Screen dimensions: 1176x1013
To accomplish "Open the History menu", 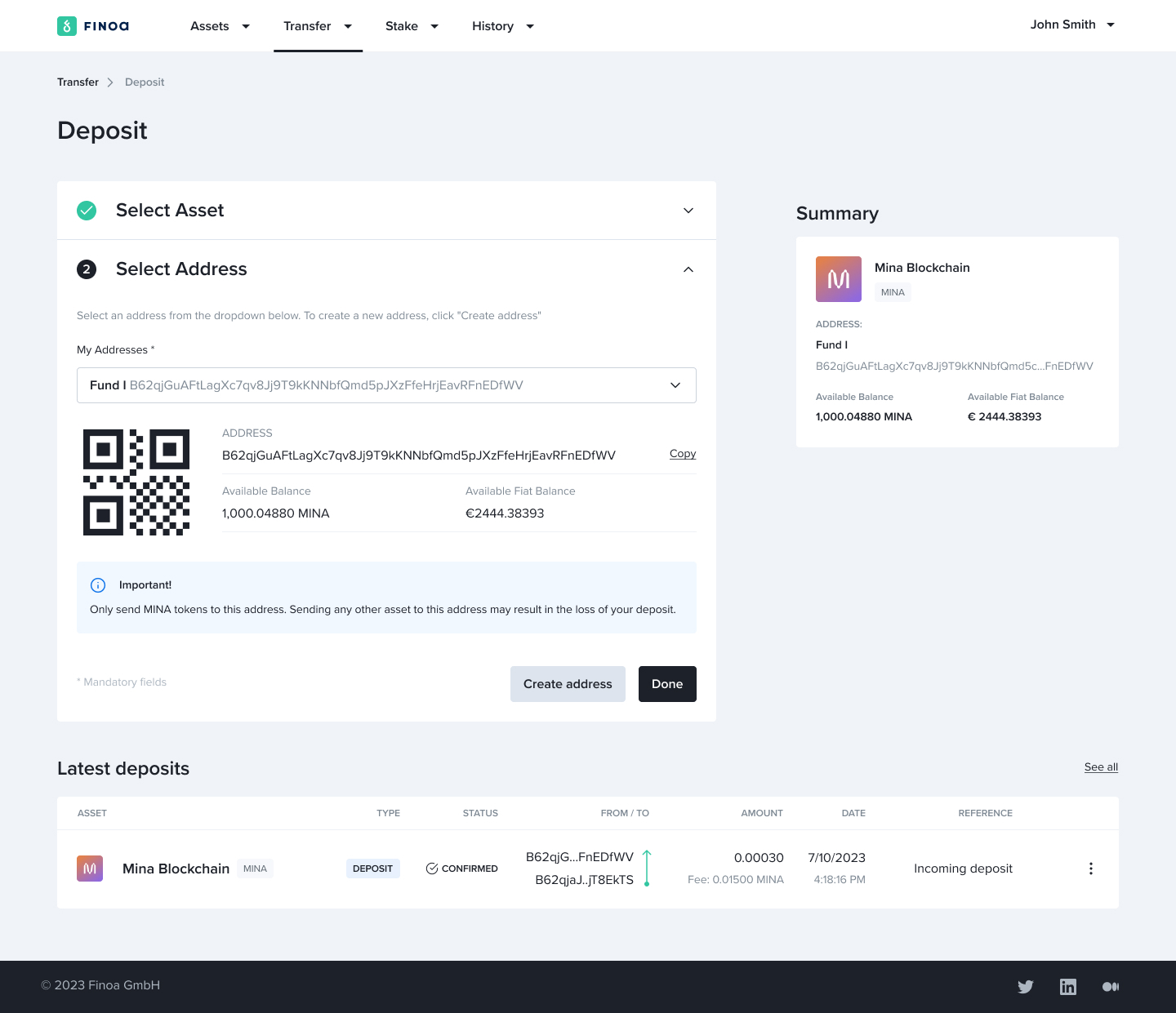I will 502,26.
